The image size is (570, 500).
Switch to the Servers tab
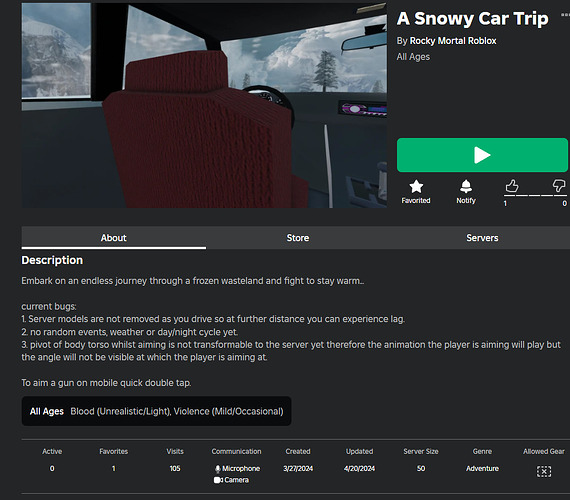[482, 238]
